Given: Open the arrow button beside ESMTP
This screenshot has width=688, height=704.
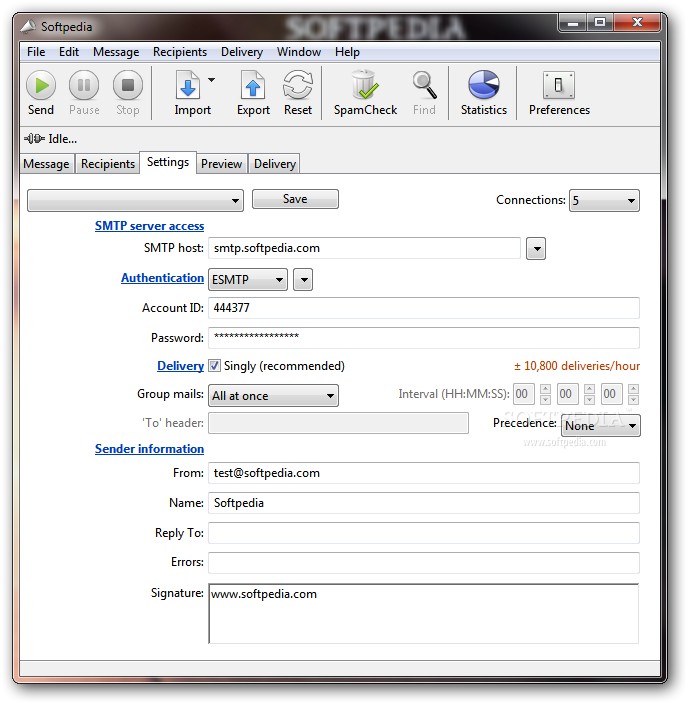Looking at the screenshot, I should [x=303, y=280].
